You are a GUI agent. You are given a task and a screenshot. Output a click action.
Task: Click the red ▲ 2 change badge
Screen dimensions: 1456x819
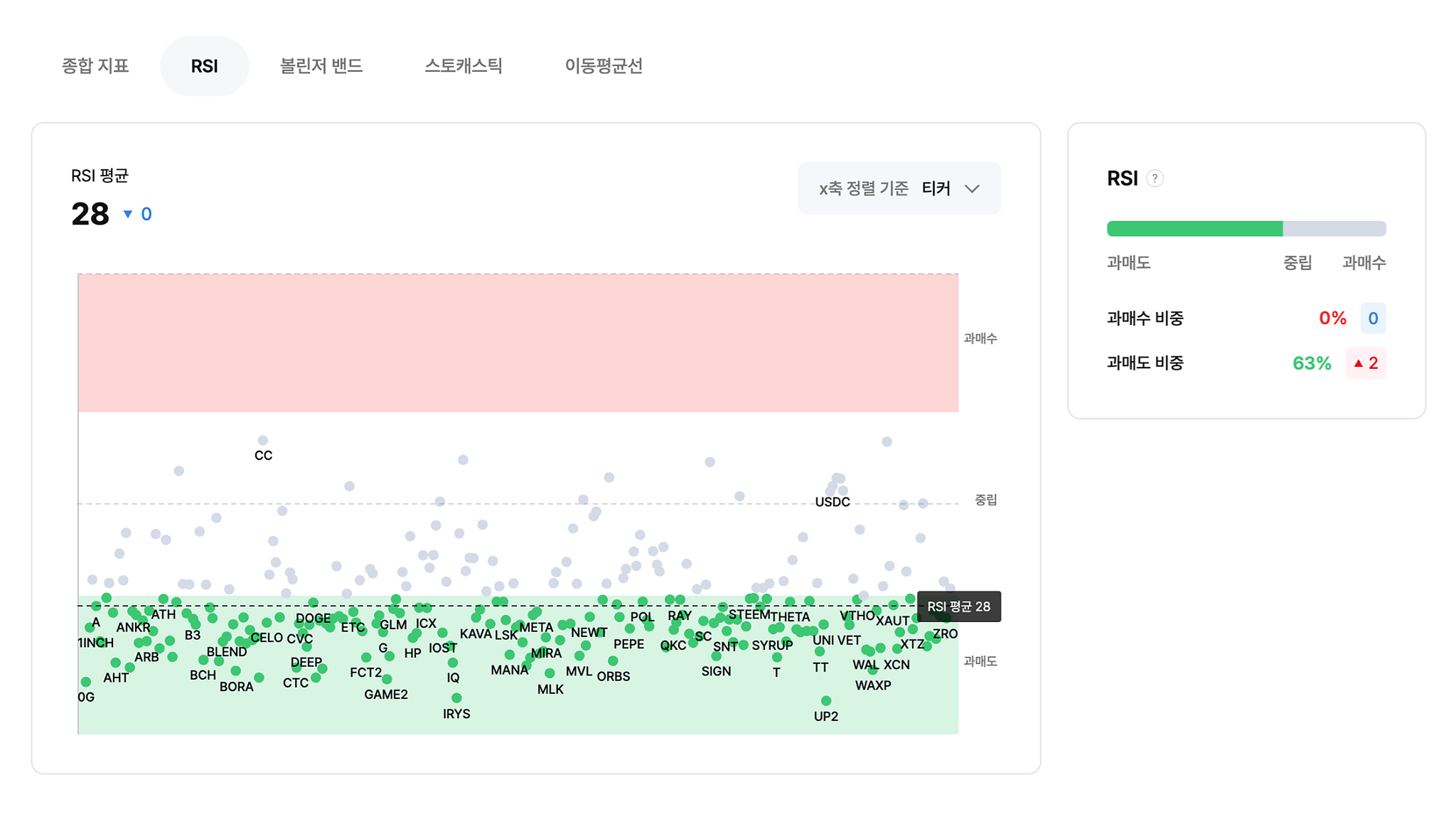point(1366,363)
